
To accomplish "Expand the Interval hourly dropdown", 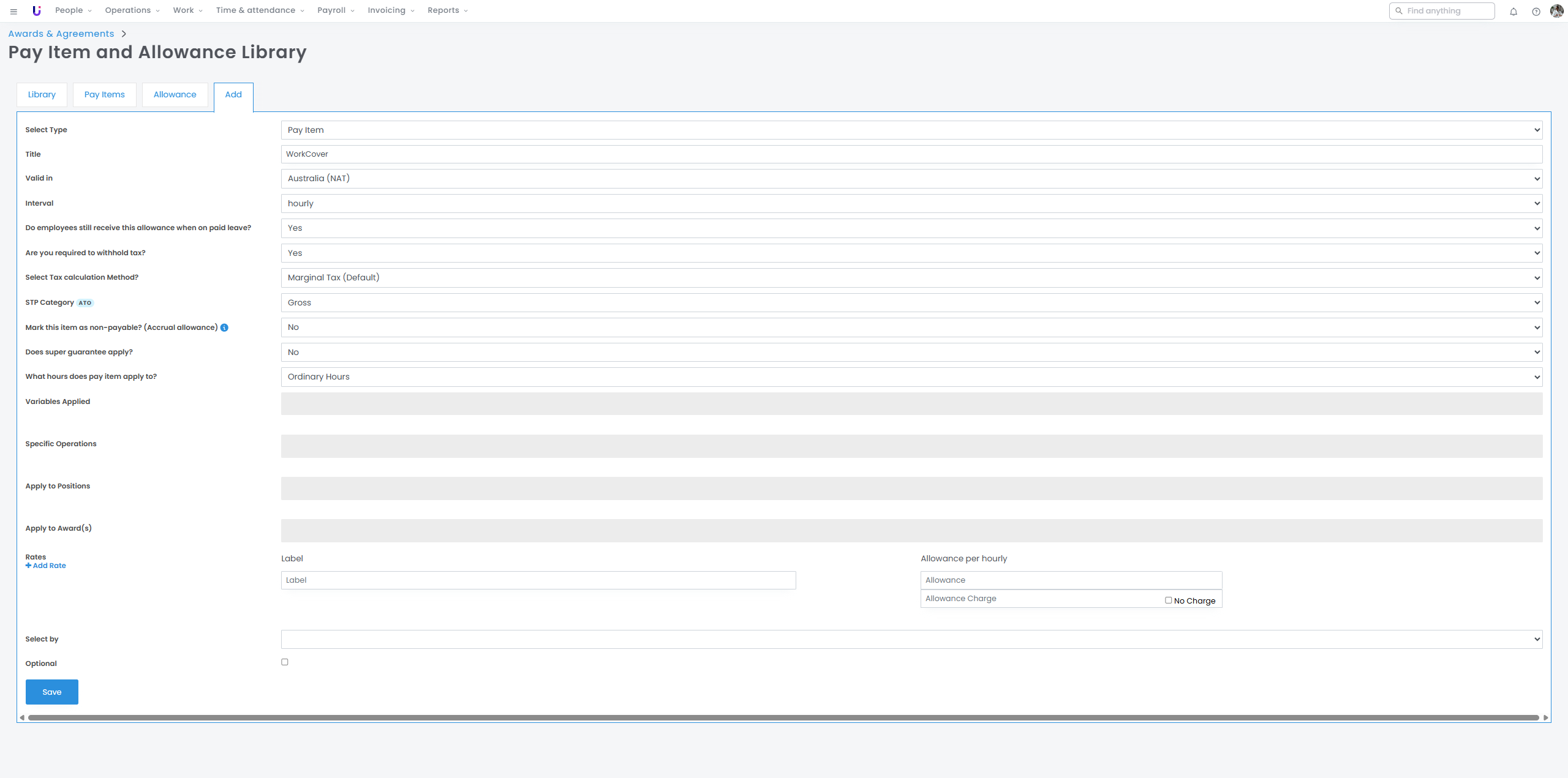I will pos(911,203).
